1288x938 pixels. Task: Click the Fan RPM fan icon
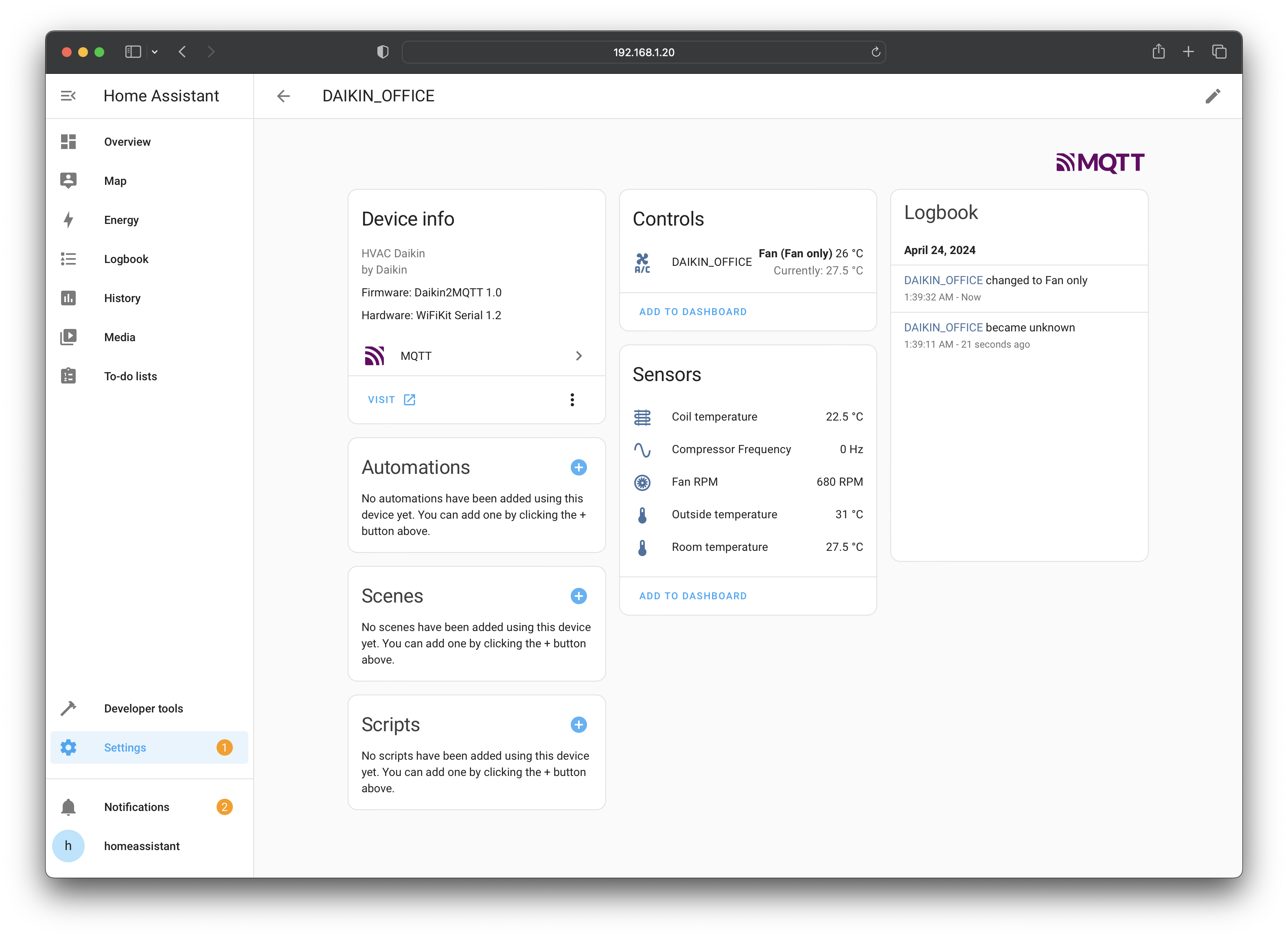coord(642,482)
